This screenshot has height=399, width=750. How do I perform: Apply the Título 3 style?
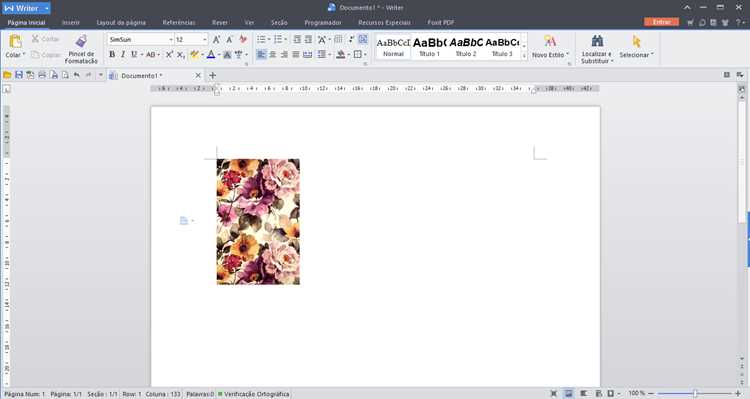pos(502,47)
